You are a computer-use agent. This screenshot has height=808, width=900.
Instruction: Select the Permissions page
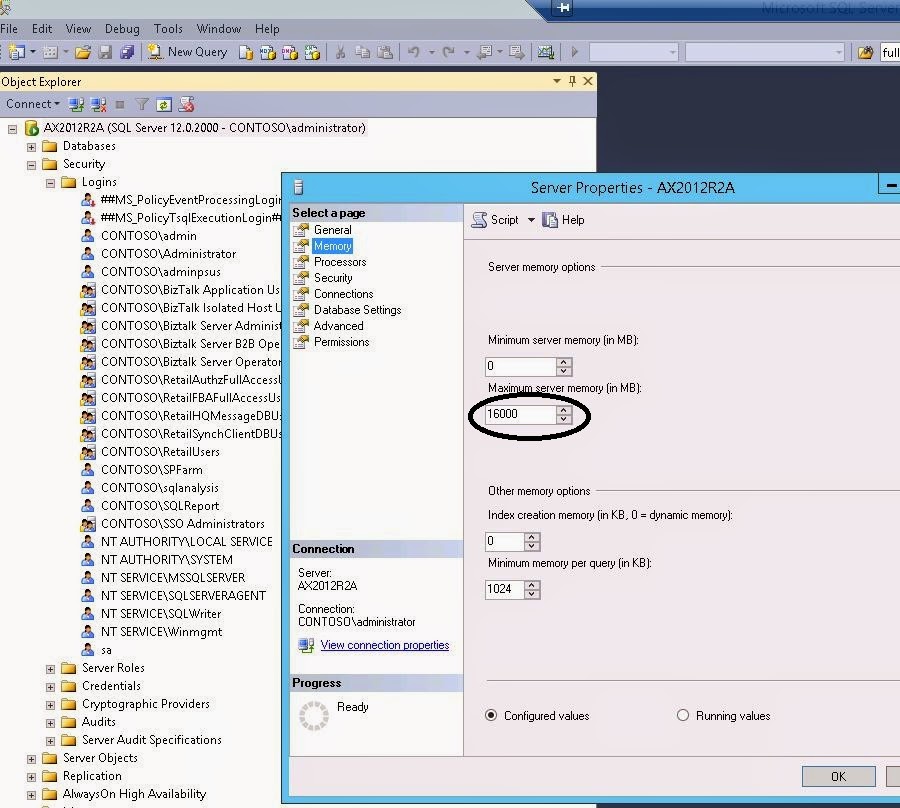click(x=342, y=342)
